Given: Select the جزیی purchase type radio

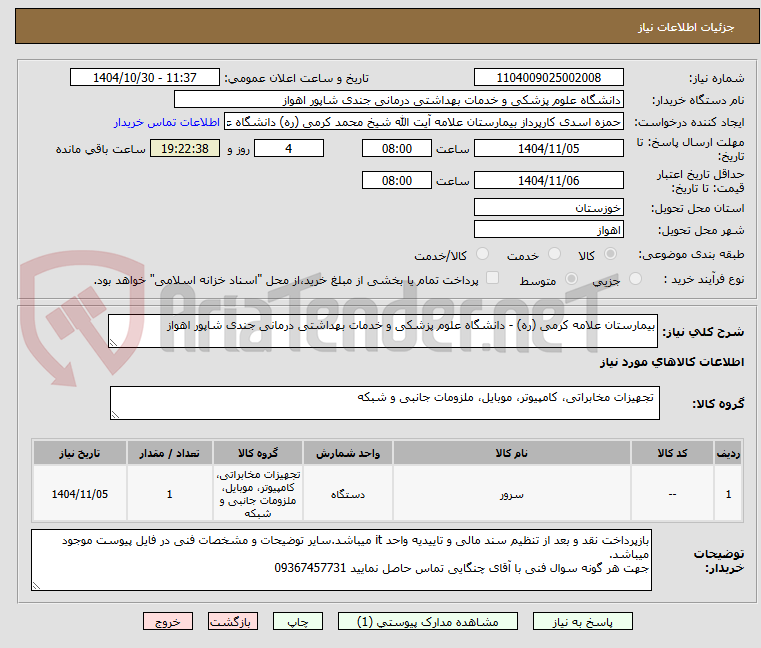Looking at the screenshot, I should tap(635, 279).
